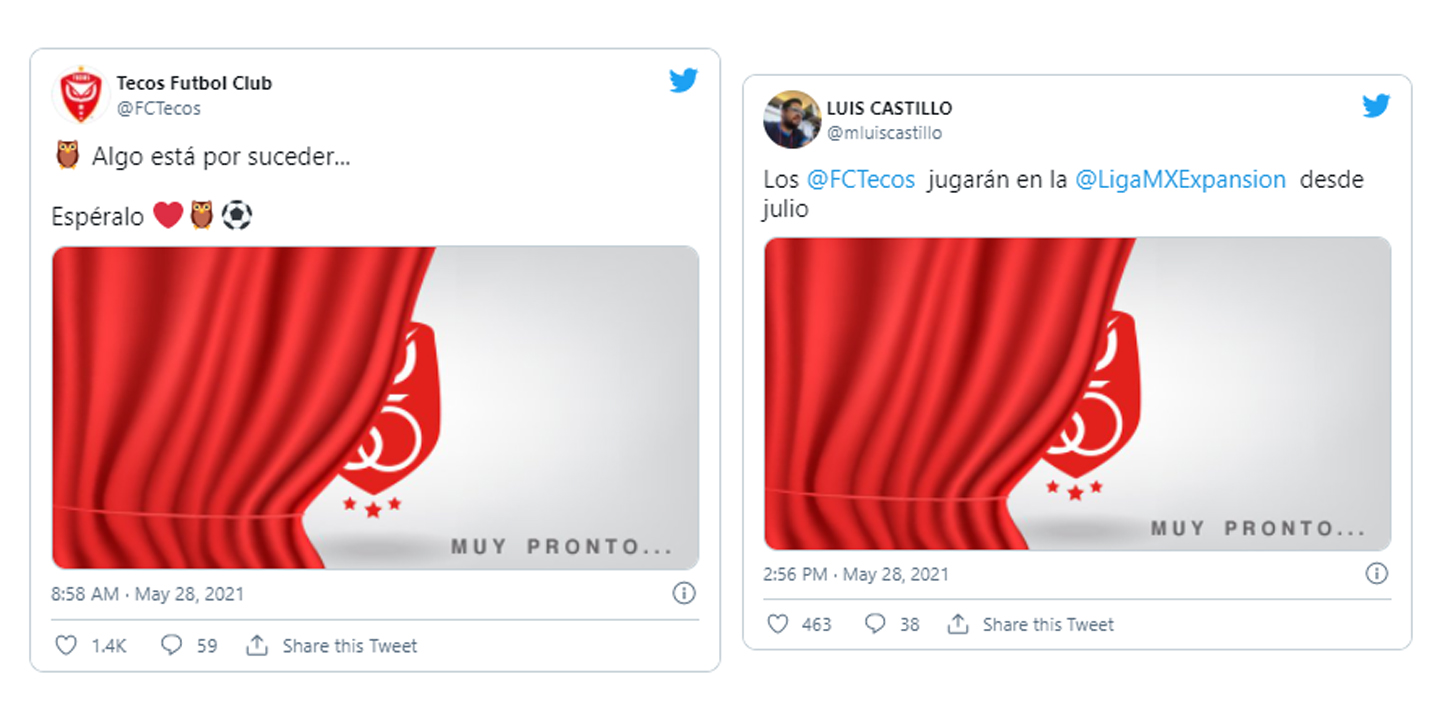Click the @FCTecos mention in Luis's tweet
Screen dimensions: 1440x720
861,180
